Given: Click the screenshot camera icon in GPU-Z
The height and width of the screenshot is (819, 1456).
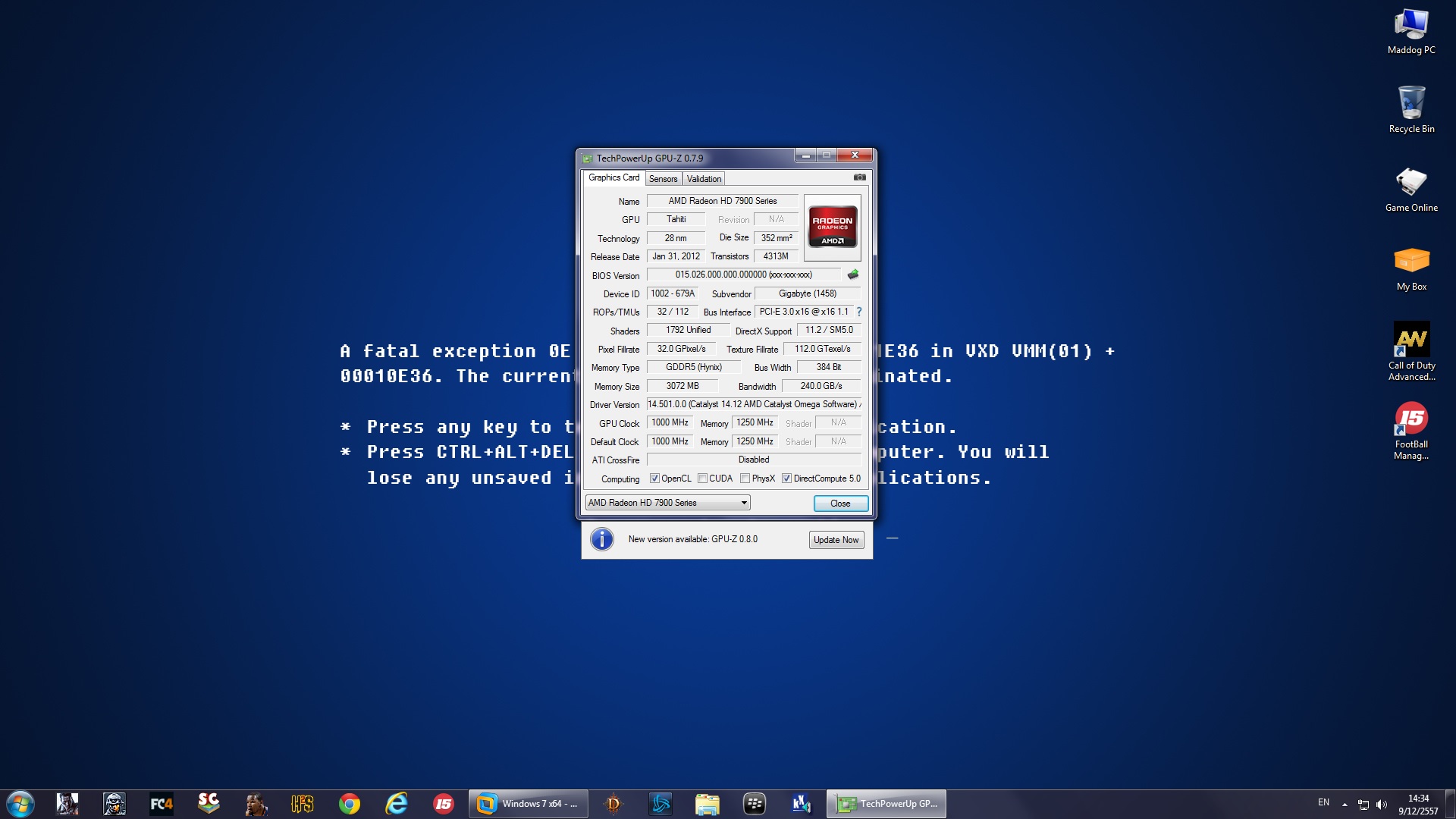Looking at the screenshot, I should (859, 177).
